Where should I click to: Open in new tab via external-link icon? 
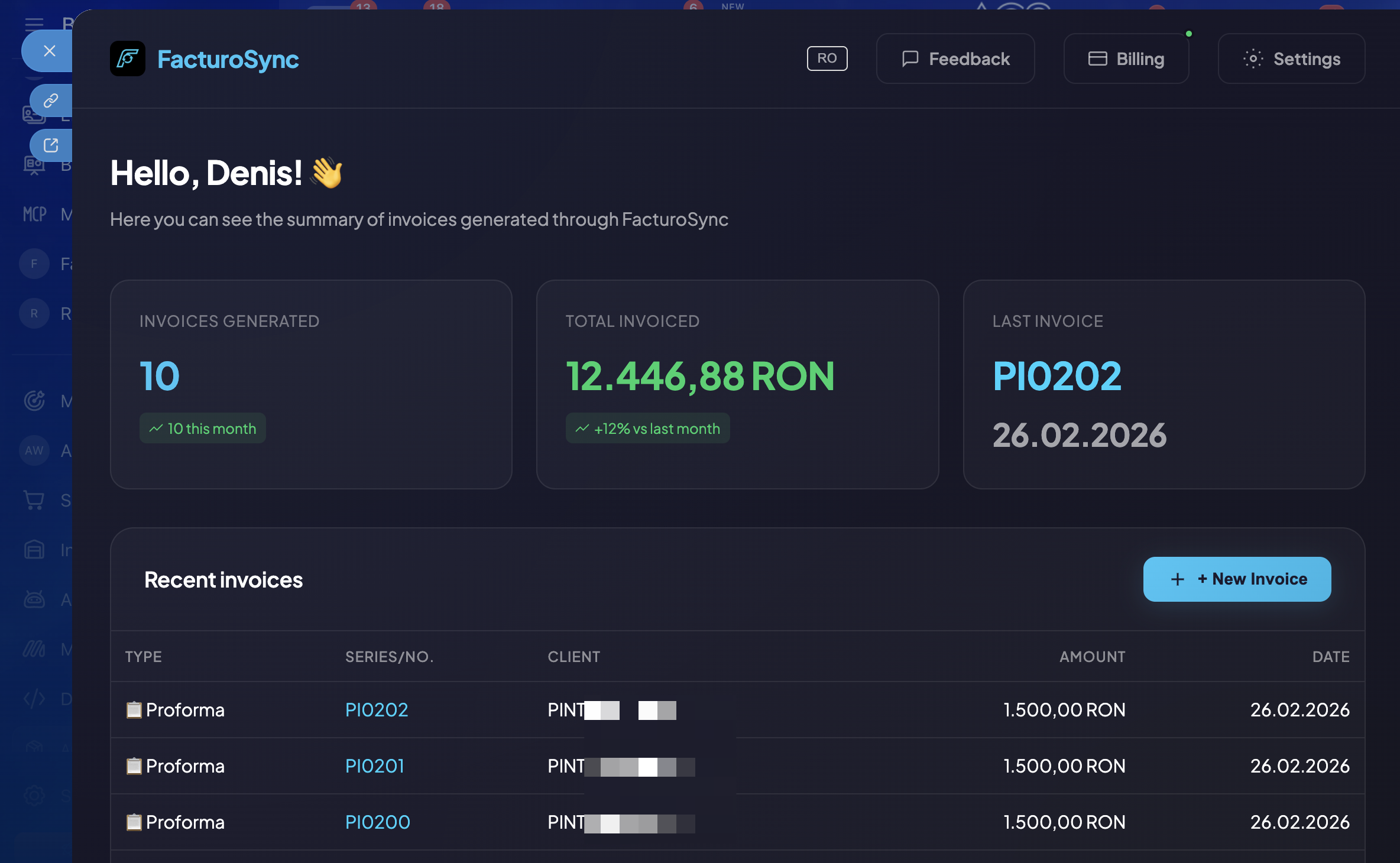coord(51,145)
